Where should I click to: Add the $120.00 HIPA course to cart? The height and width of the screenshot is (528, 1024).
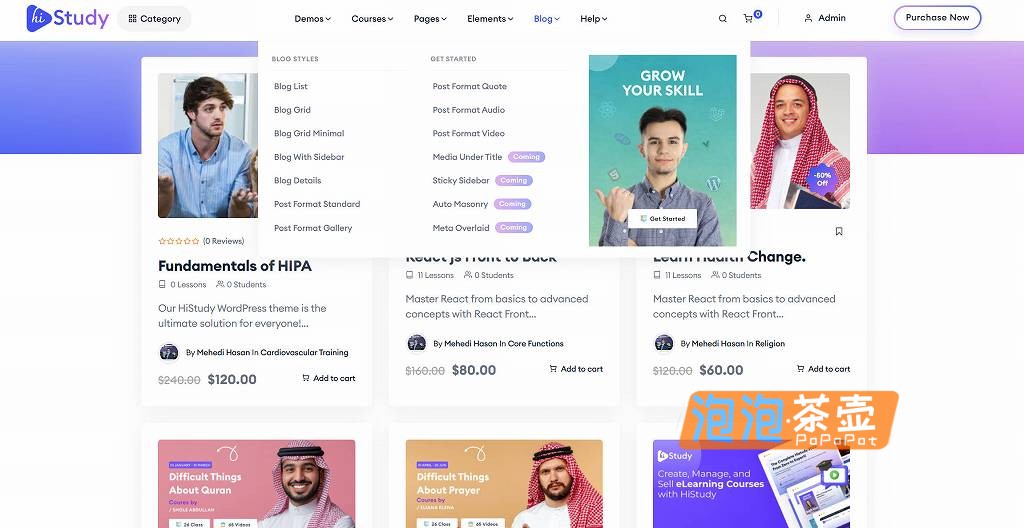point(328,378)
